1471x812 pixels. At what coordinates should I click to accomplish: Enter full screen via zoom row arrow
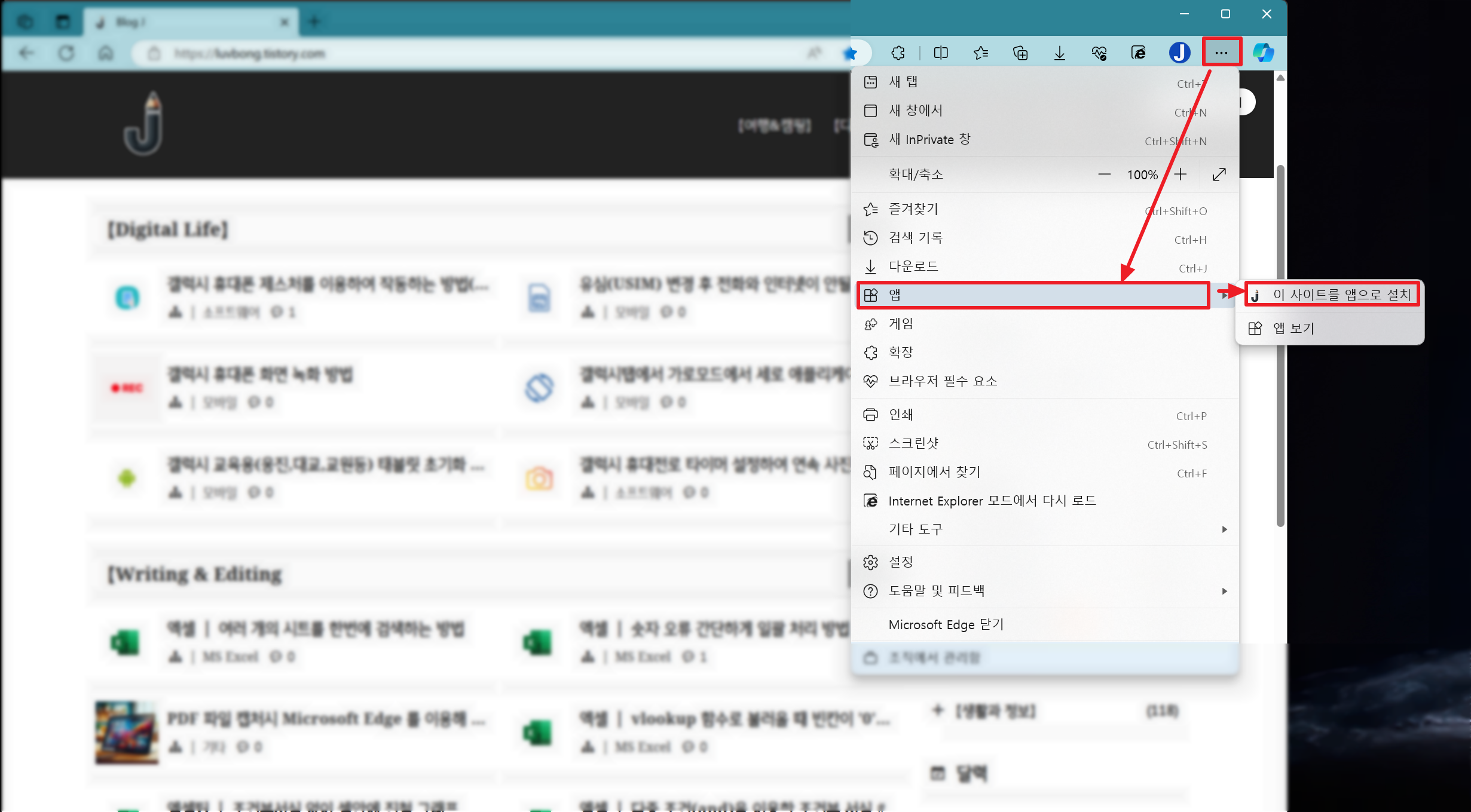coord(1219,174)
